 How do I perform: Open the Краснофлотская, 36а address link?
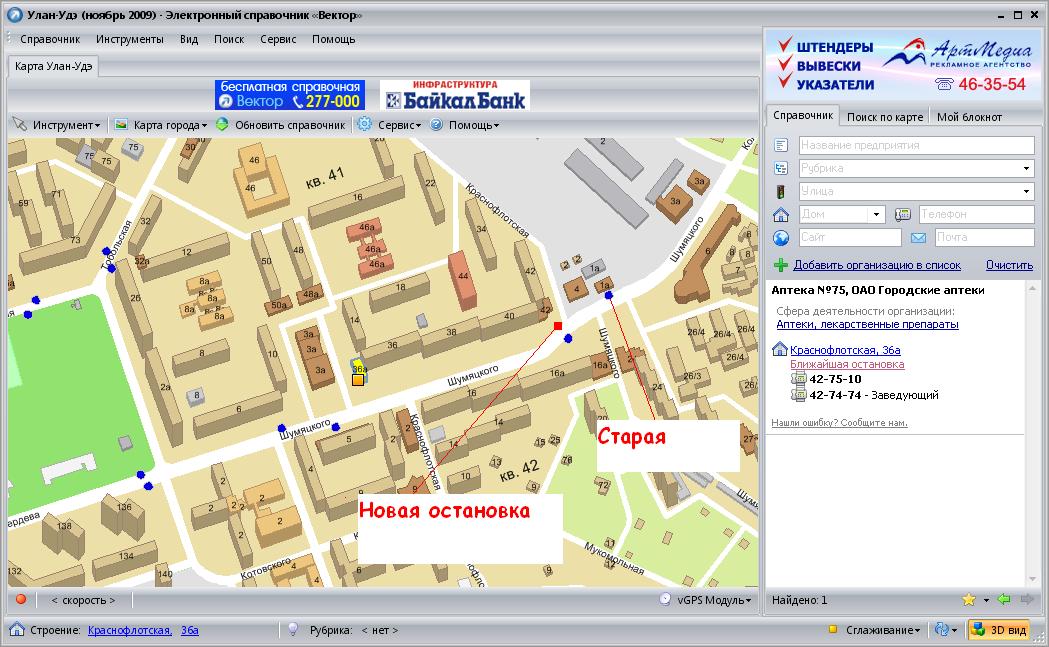[845, 350]
